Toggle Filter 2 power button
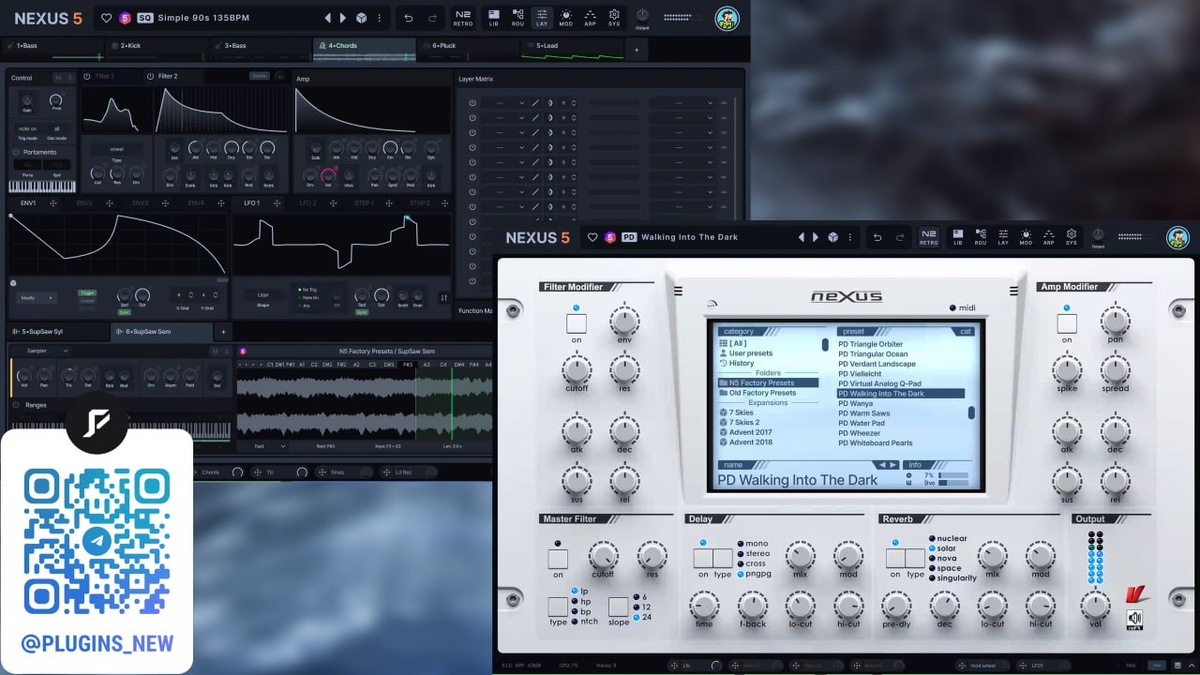 [x=150, y=76]
